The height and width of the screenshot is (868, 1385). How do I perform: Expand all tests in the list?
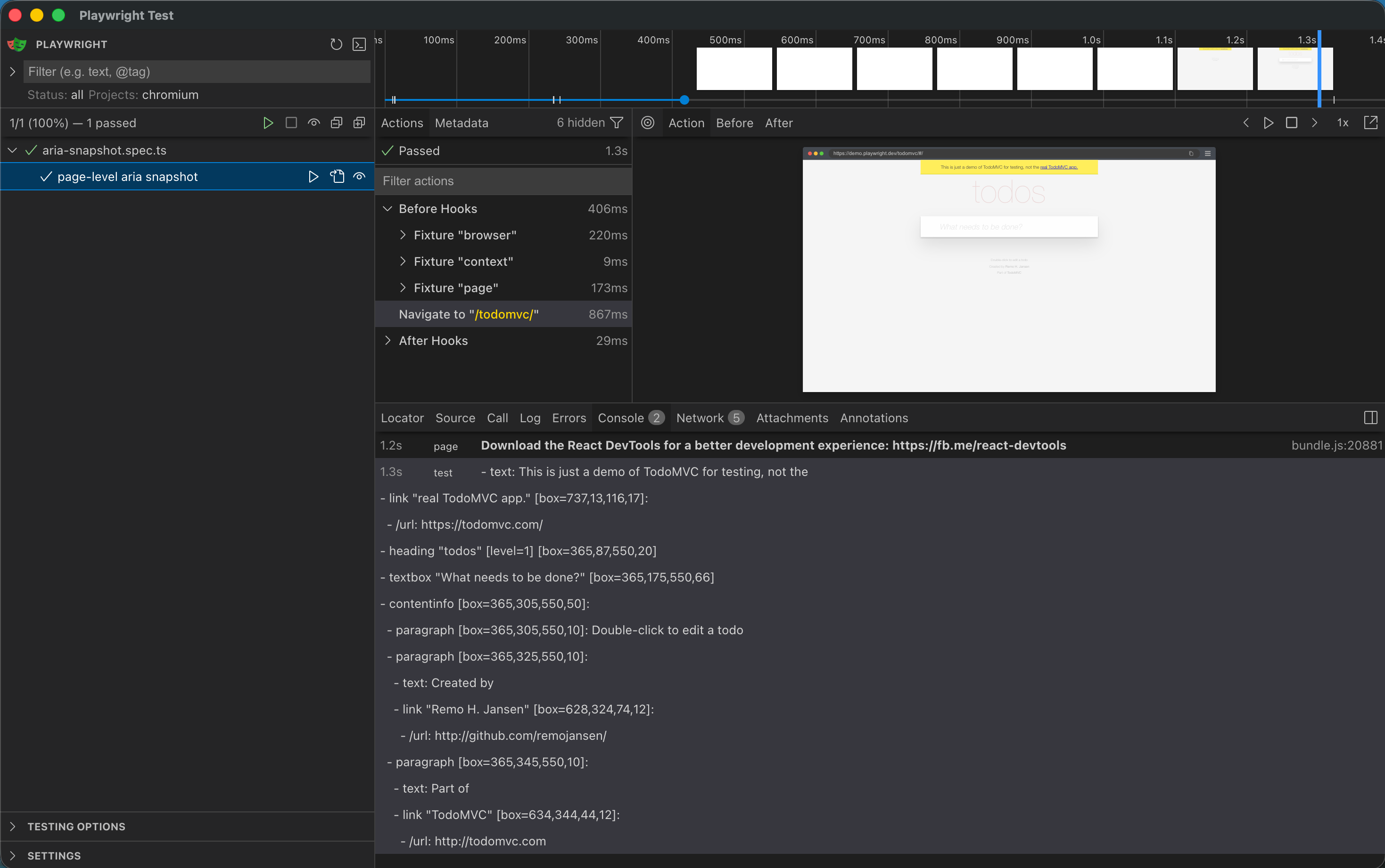click(x=359, y=123)
